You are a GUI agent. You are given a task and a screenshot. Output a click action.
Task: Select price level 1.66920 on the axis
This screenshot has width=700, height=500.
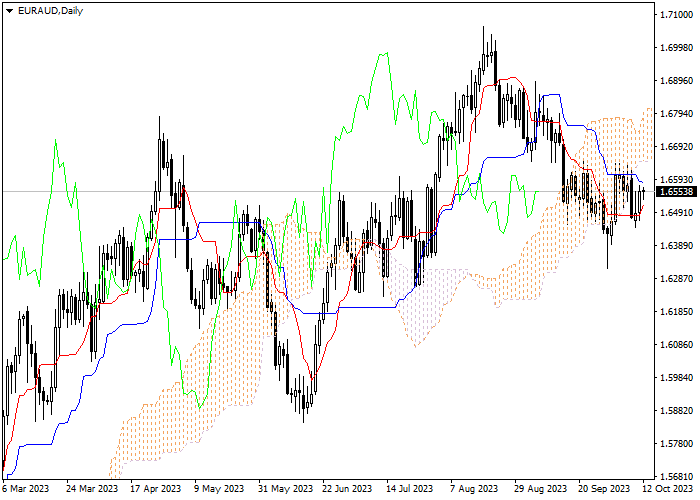coord(677,147)
